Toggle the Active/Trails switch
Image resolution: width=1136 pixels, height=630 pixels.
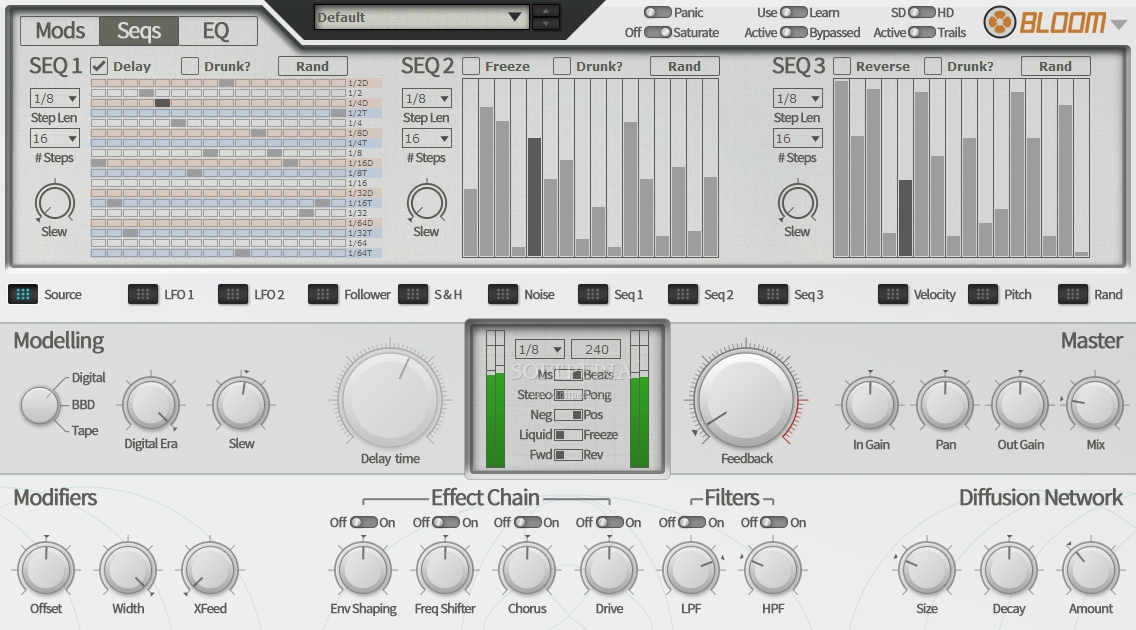click(922, 32)
